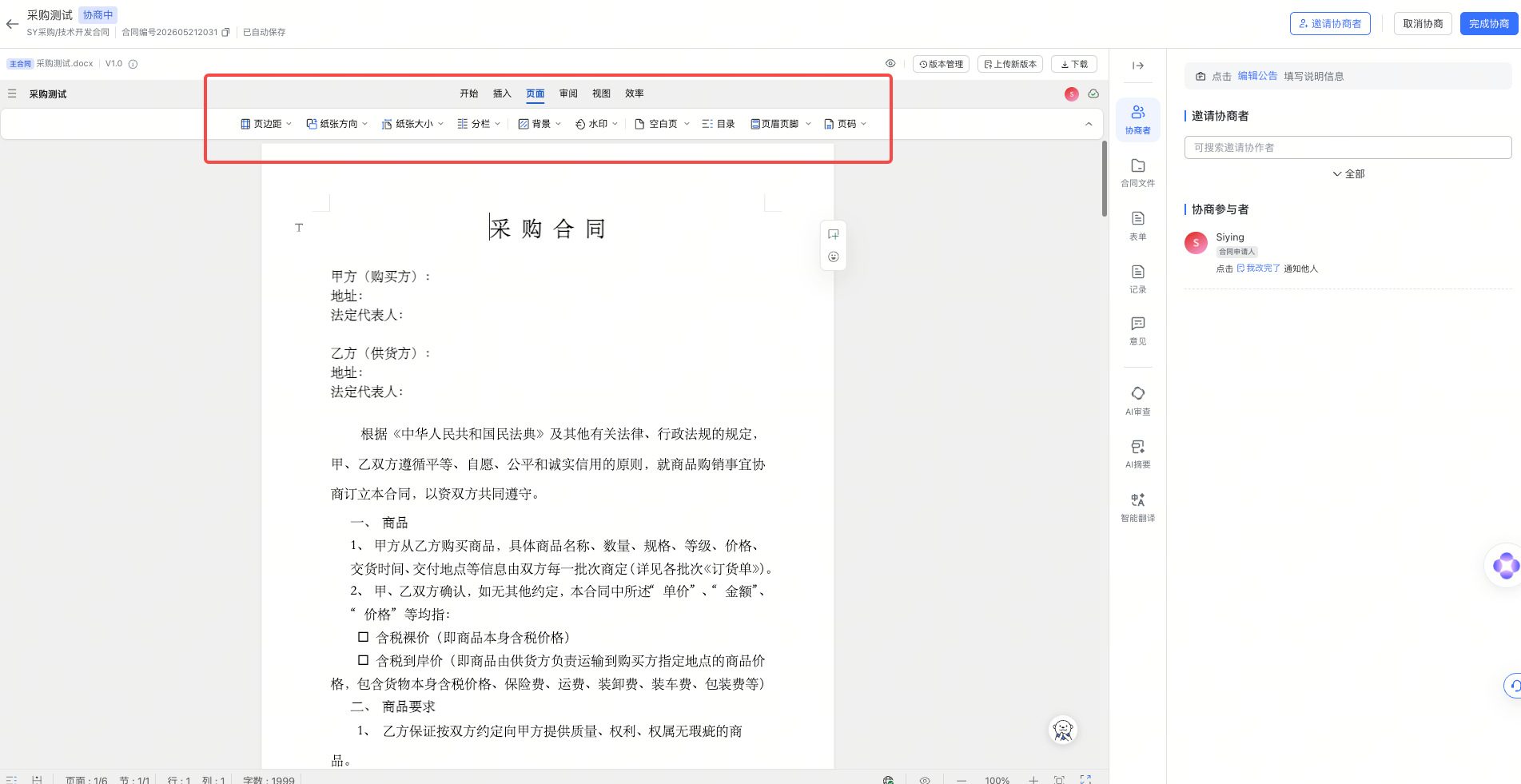Open the 页码 page number dropdown
Viewport: 1521px width, 784px height.
845,124
